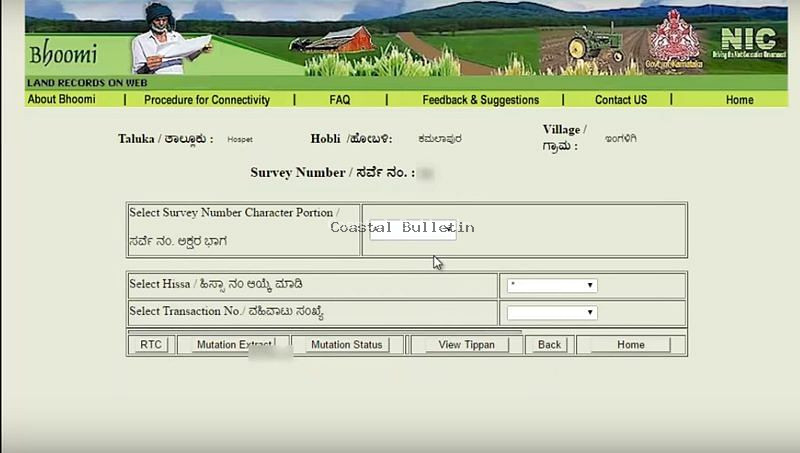Viewport: 800px width, 453px height.
Task: Click the farmer reading paper image
Action: tap(166, 40)
